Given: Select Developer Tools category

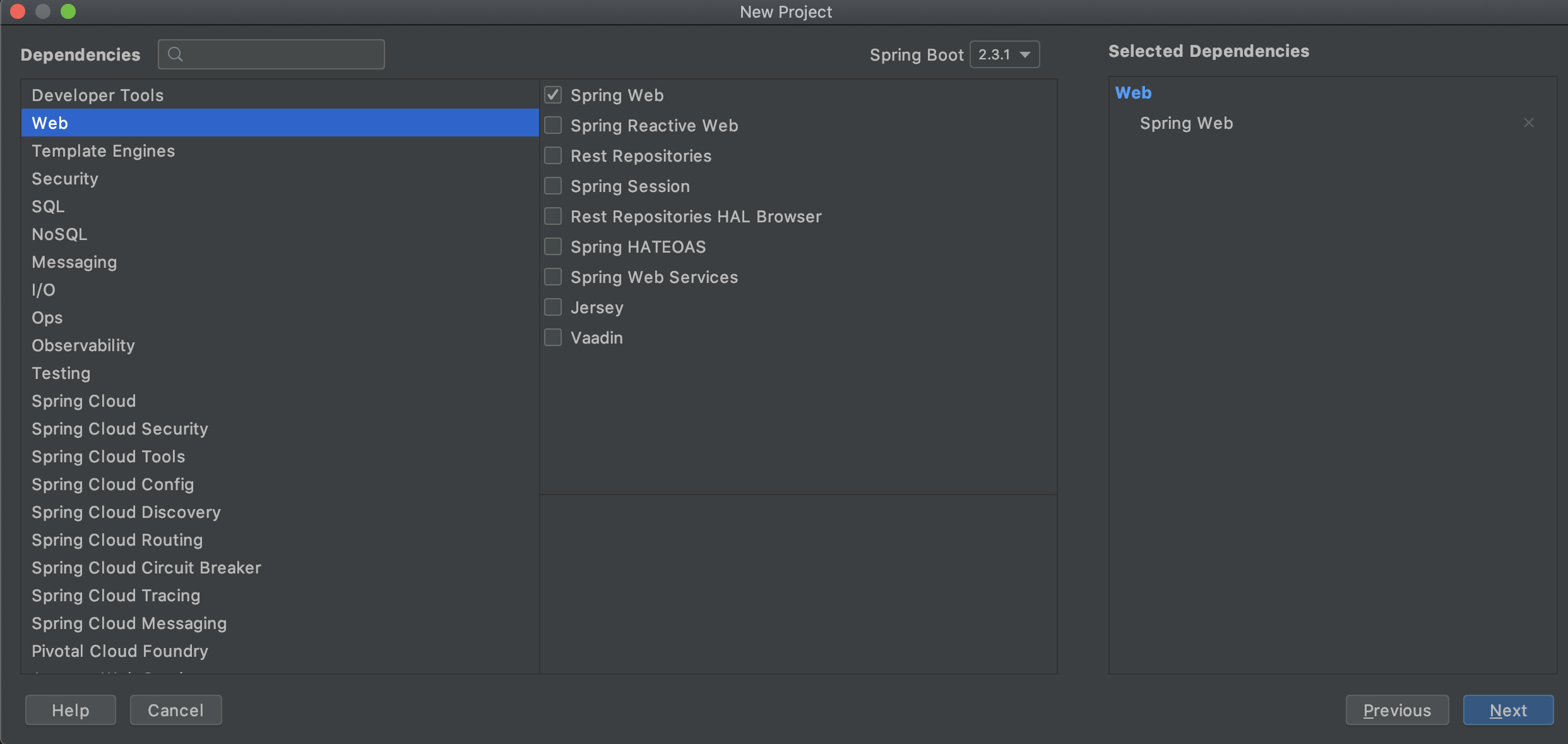Looking at the screenshot, I should point(280,95).
